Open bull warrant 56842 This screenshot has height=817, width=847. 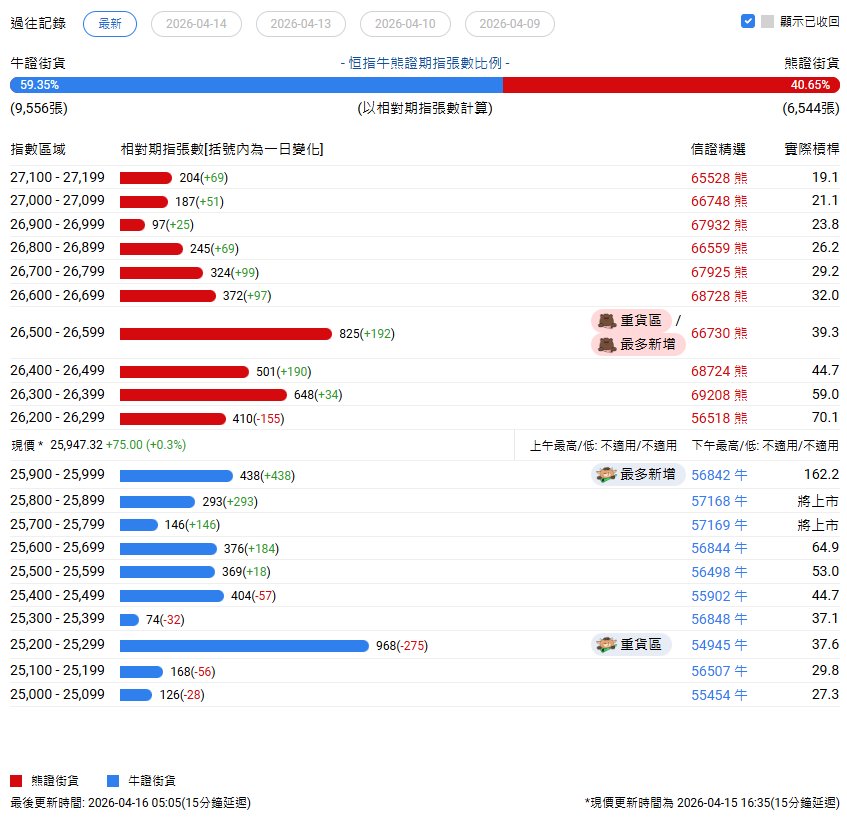(719, 475)
